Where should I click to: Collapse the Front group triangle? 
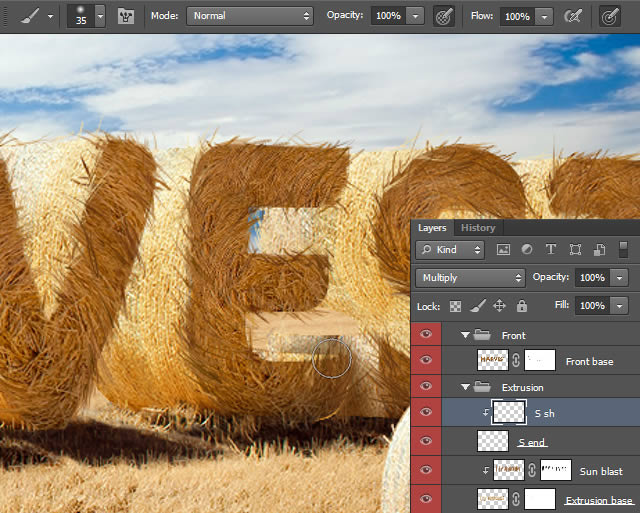465,335
